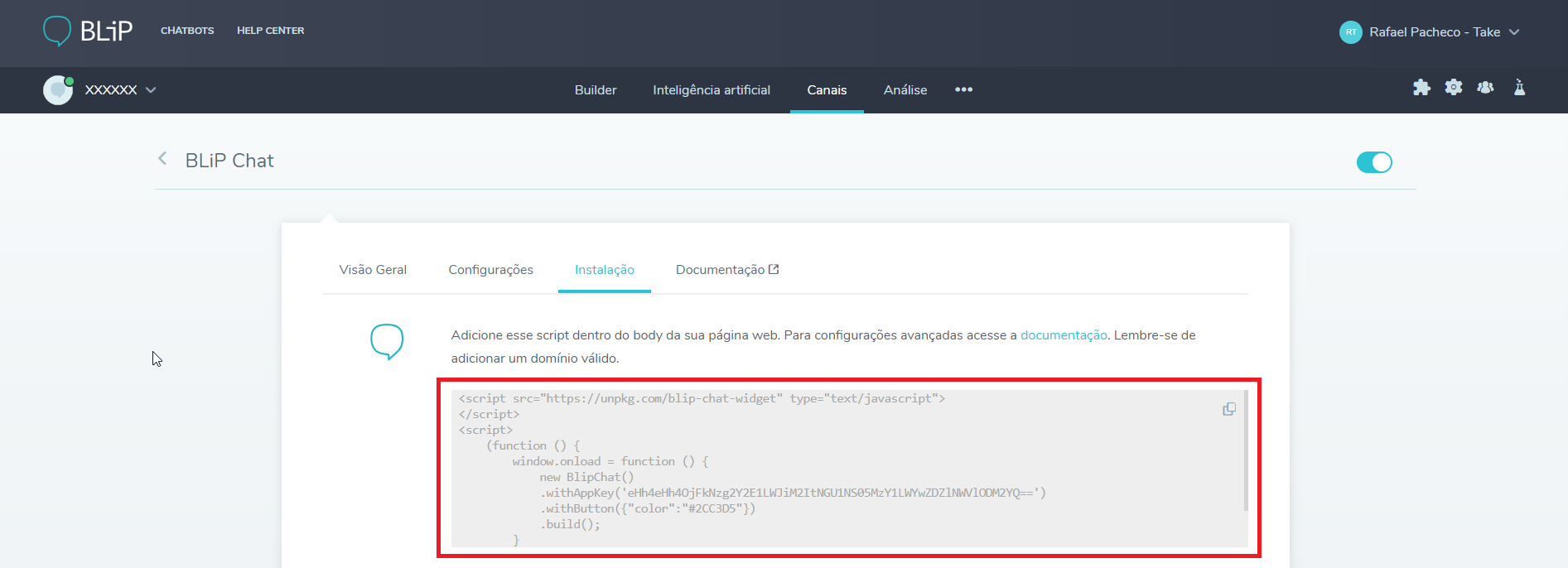Open the three-dots more menu
Image resolution: width=1568 pixels, height=568 pixels.
click(963, 89)
